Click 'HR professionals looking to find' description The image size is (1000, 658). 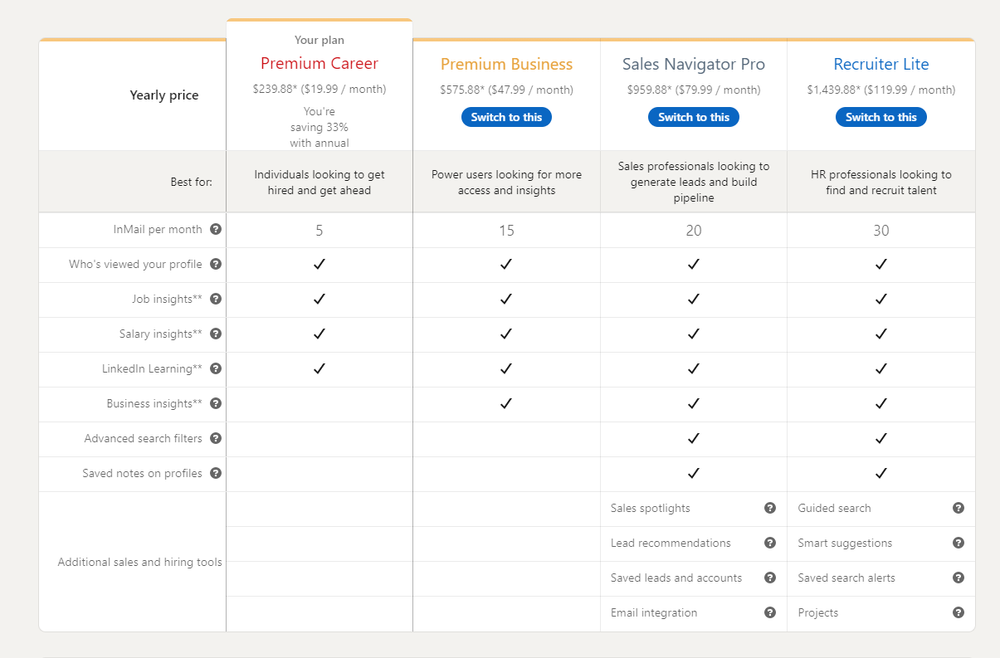pyautogui.click(x=881, y=182)
